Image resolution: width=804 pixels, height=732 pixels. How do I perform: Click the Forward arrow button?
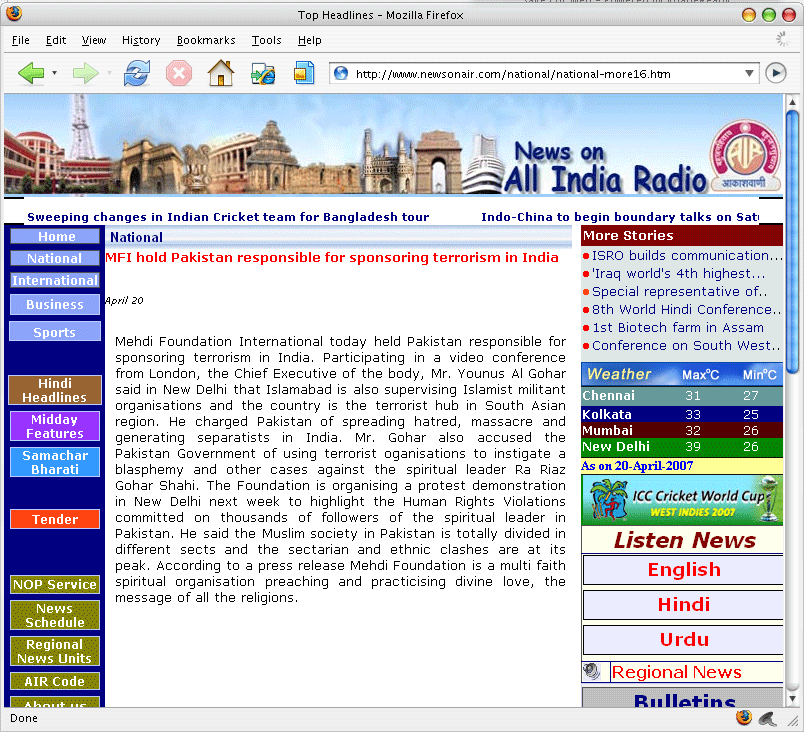[x=85, y=73]
